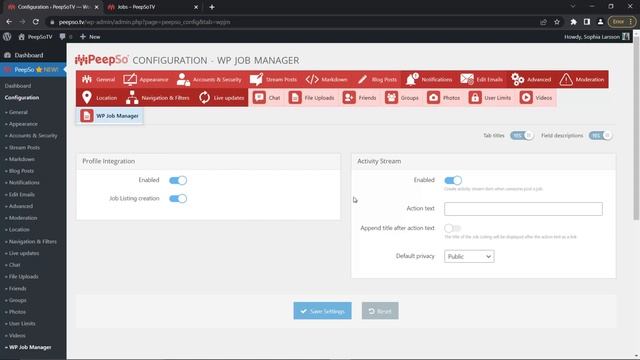Open the User Limits sidebar link

point(22,324)
